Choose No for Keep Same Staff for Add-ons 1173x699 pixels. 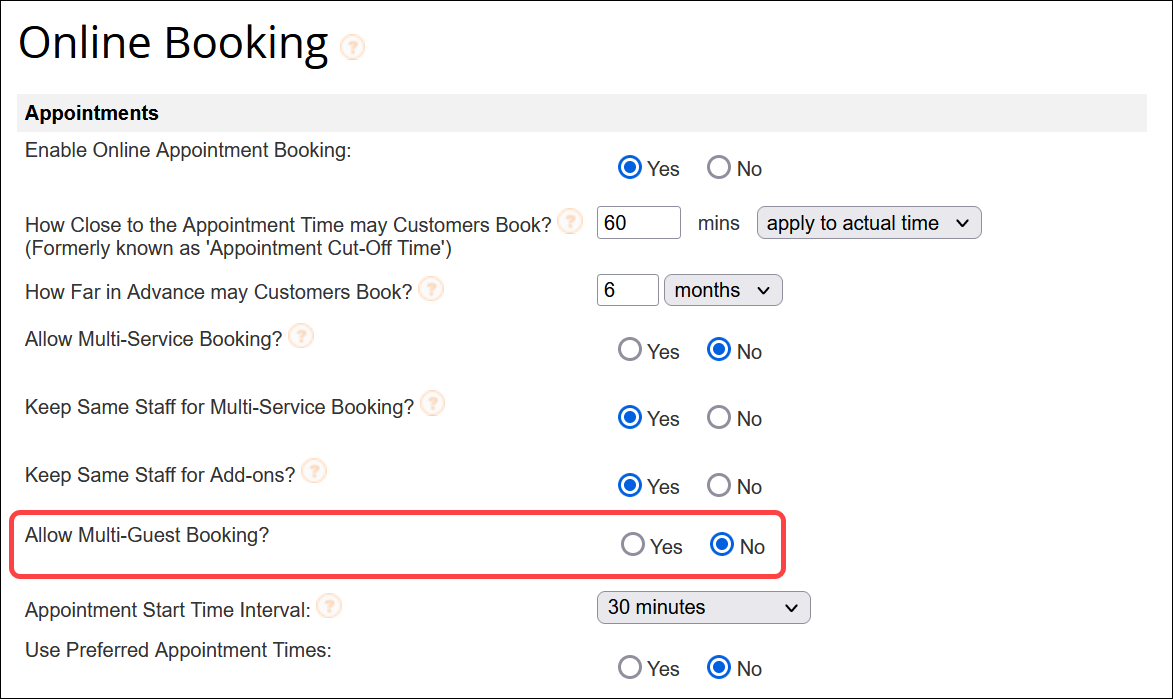point(719,485)
